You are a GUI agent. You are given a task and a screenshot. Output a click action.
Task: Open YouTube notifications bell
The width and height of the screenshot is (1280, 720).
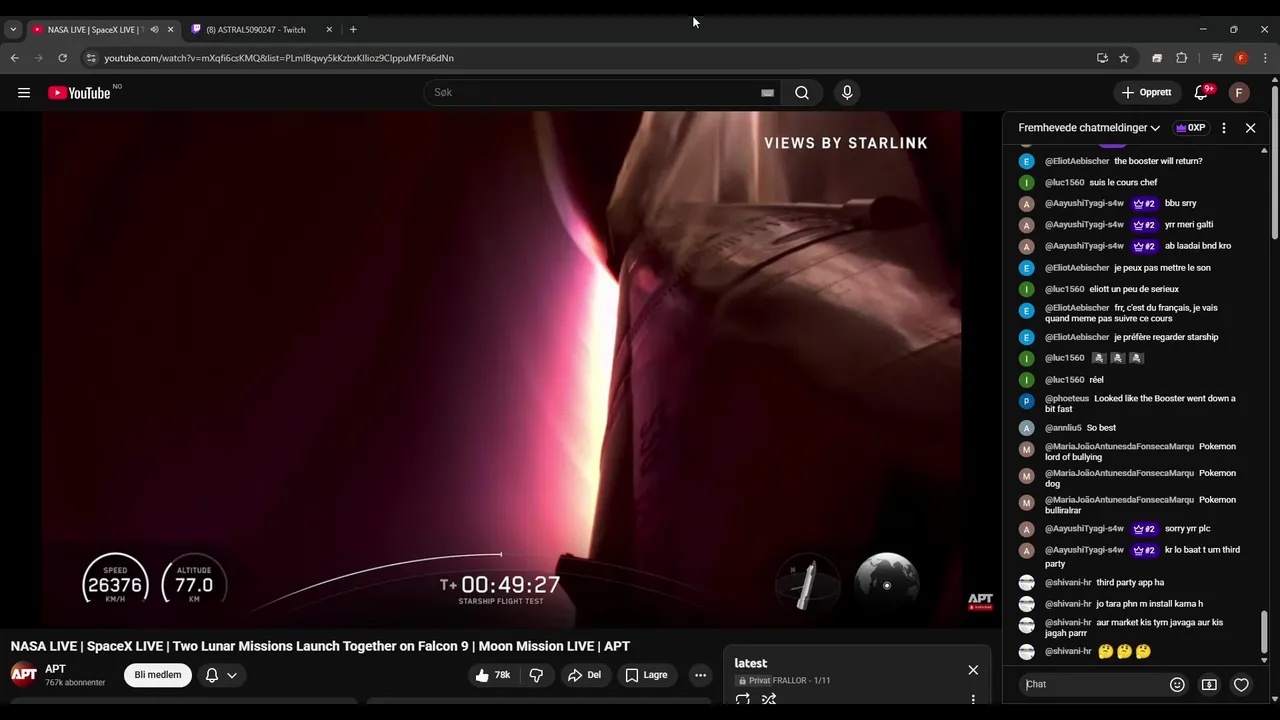click(1201, 93)
